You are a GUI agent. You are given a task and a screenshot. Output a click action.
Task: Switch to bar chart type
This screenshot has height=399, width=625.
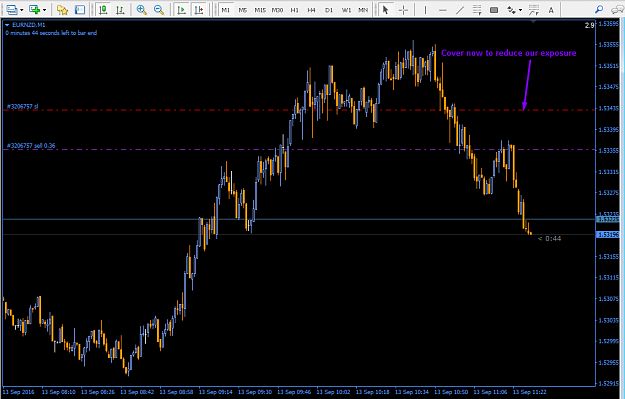coord(120,10)
